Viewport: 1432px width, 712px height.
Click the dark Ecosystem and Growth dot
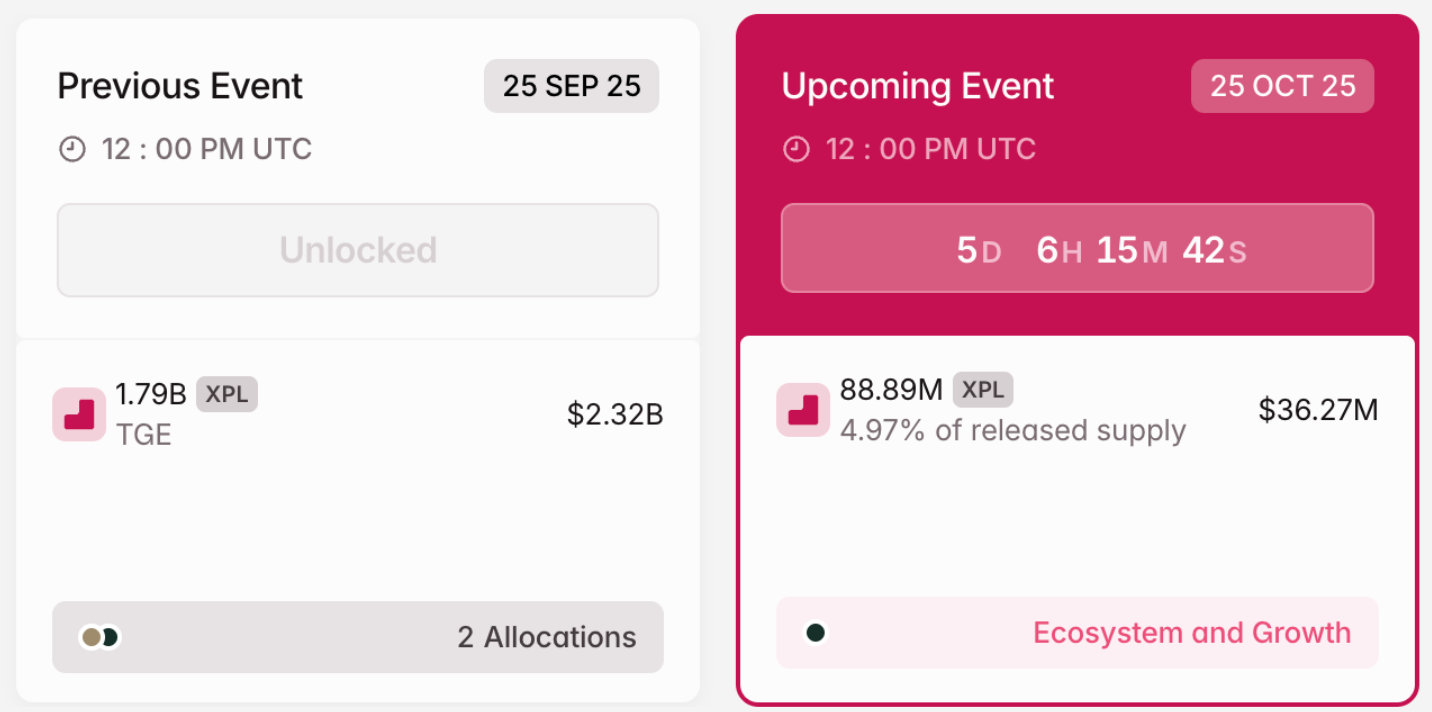[x=816, y=632]
